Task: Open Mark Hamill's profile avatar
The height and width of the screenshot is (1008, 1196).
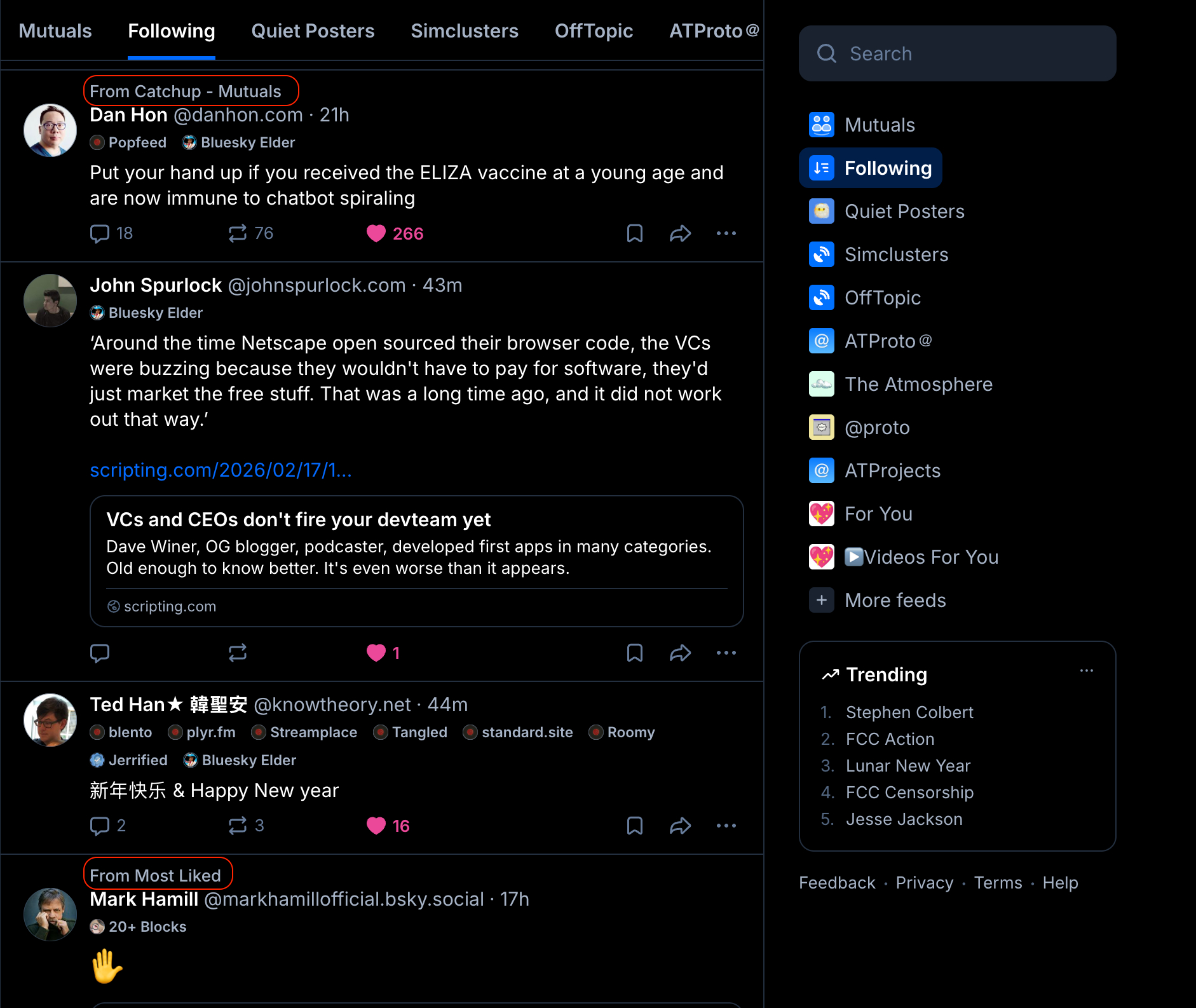Action: pyautogui.click(x=50, y=914)
